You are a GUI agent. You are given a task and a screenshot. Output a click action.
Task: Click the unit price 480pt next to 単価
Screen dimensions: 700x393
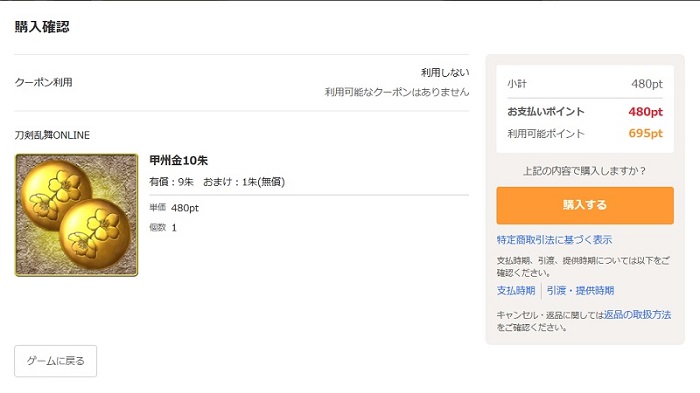coord(185,208)
